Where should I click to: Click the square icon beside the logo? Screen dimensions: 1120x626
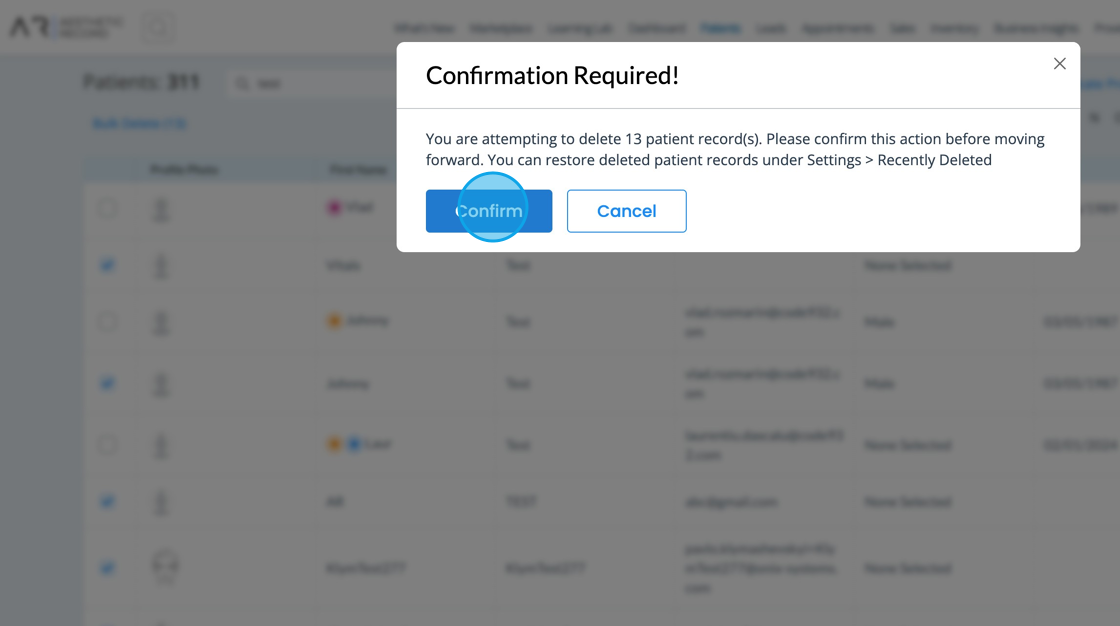(x=158, y=28)
